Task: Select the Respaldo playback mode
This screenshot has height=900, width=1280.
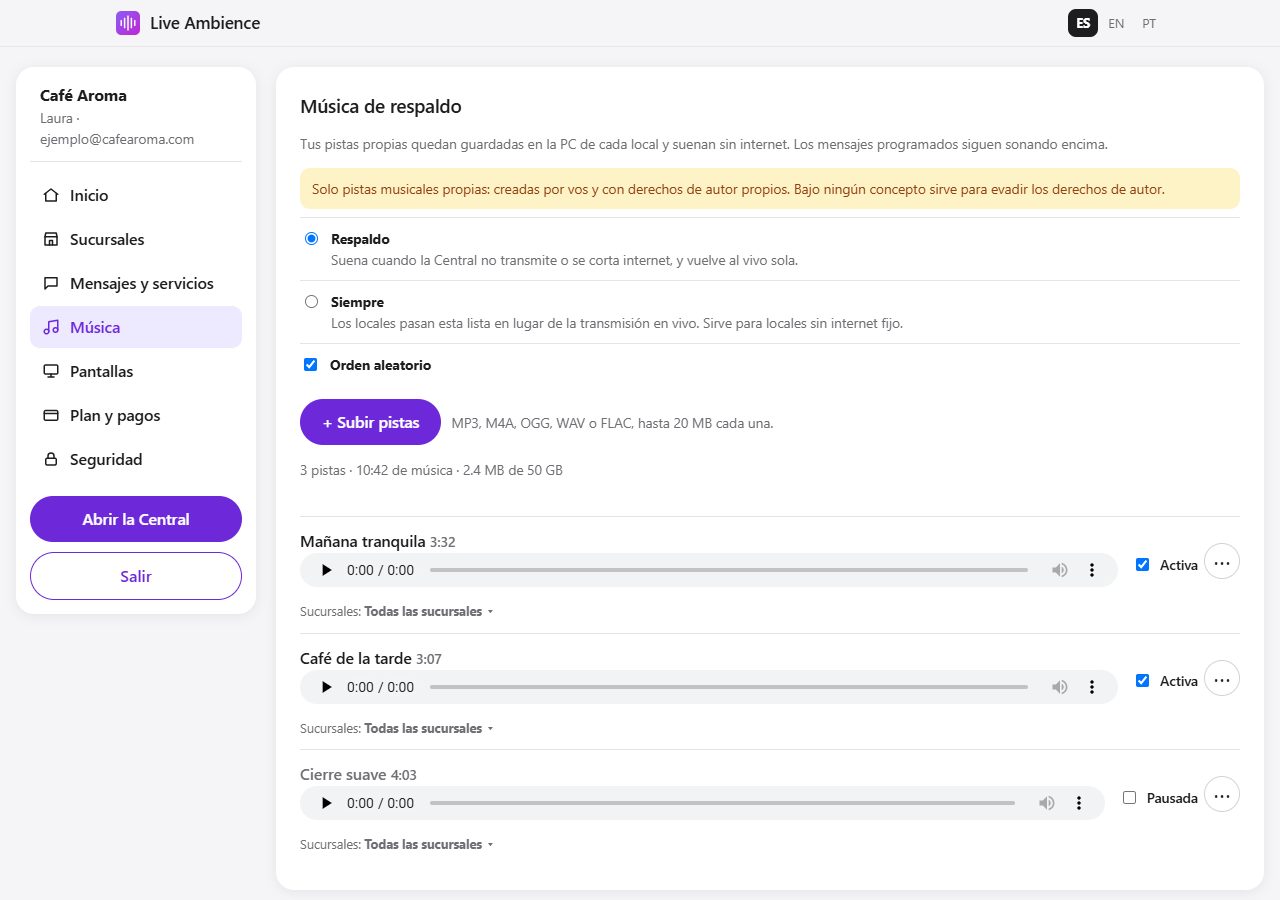Action: [x=311, y=239]
